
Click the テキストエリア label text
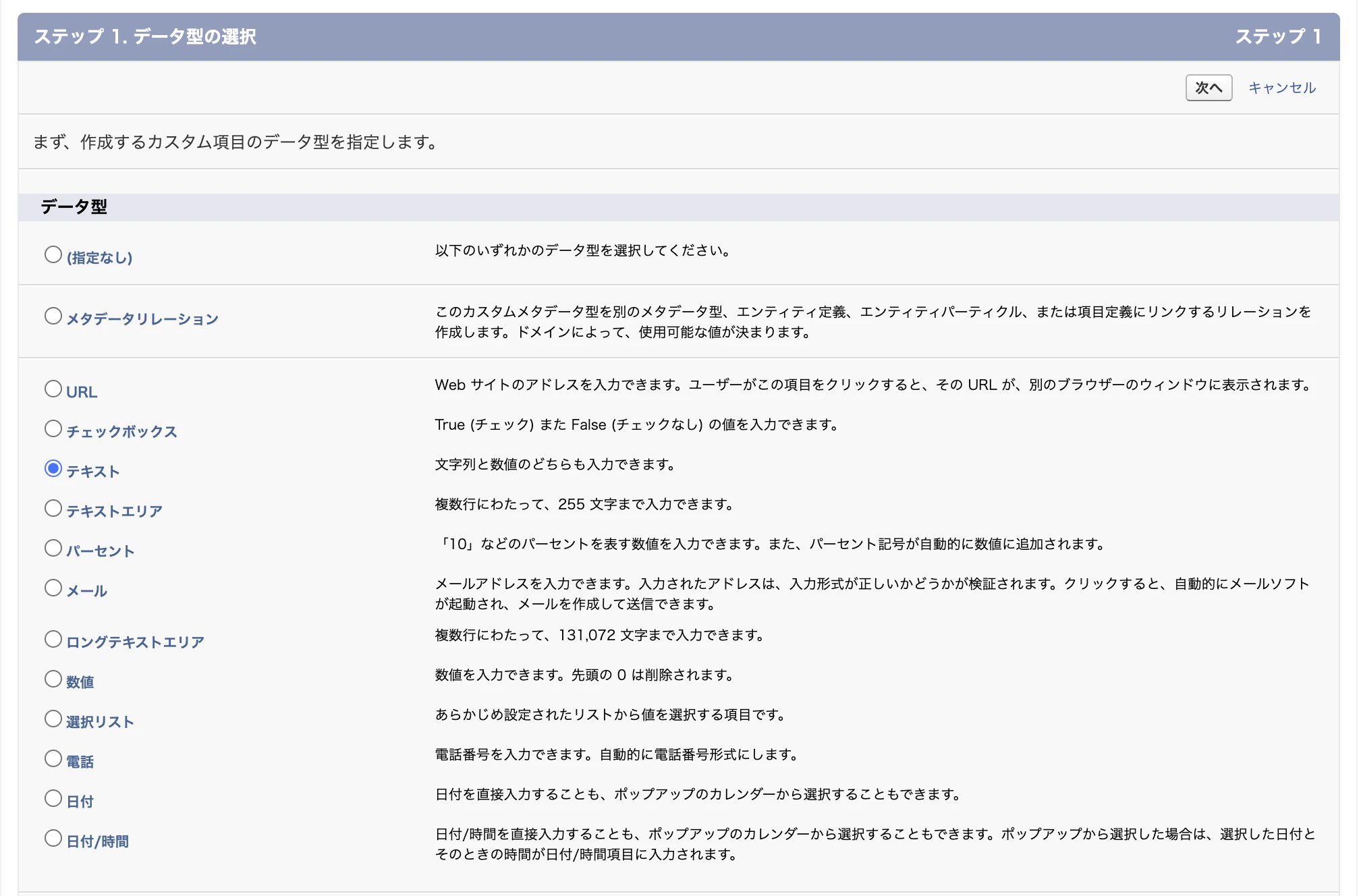coord(114,511)
